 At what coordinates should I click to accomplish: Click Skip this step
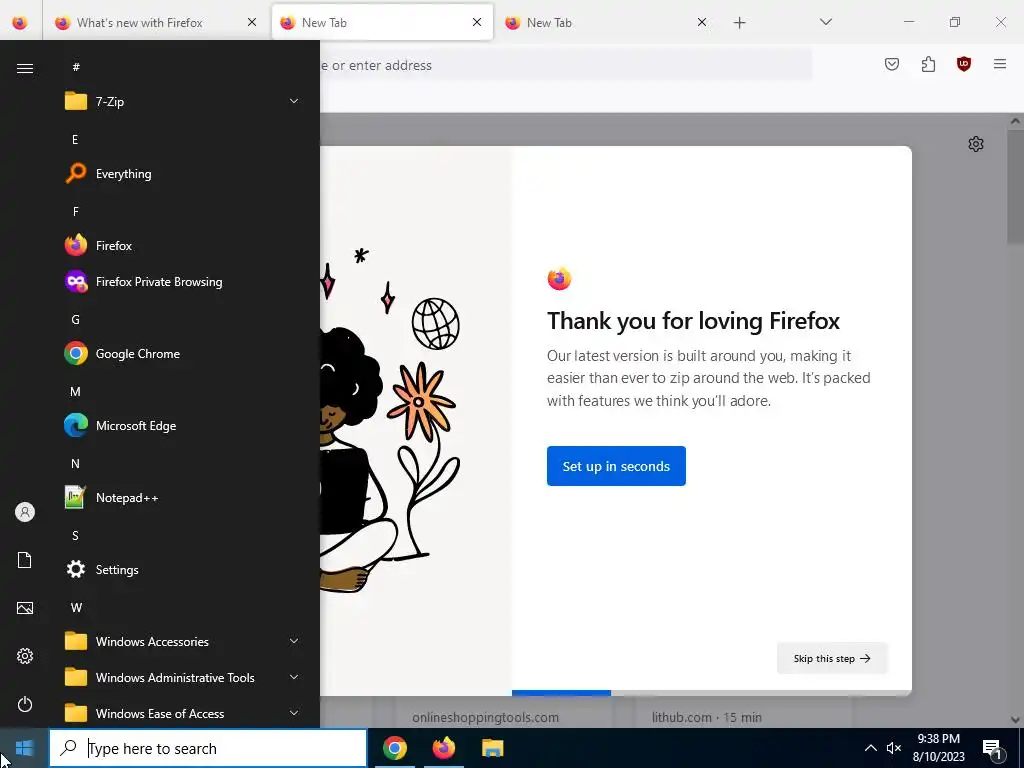[832, 658]
